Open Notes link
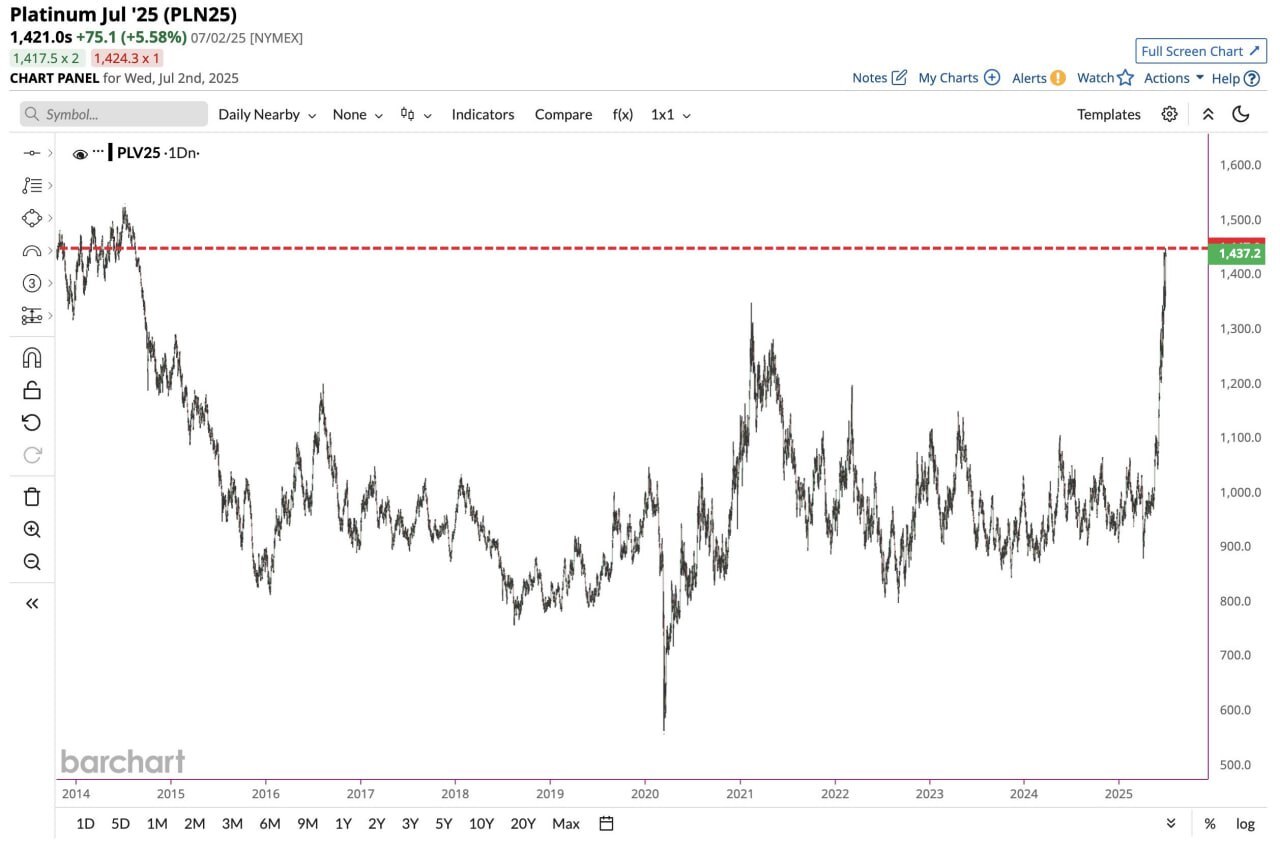 879,78
